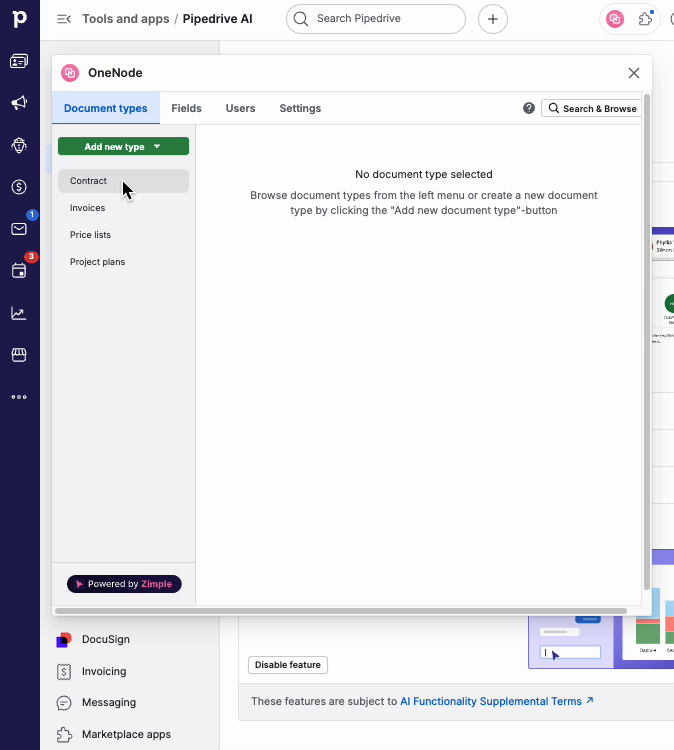Click the help question mark icon
This screenshot has height=750, width=674.
(x=529, y=108)
